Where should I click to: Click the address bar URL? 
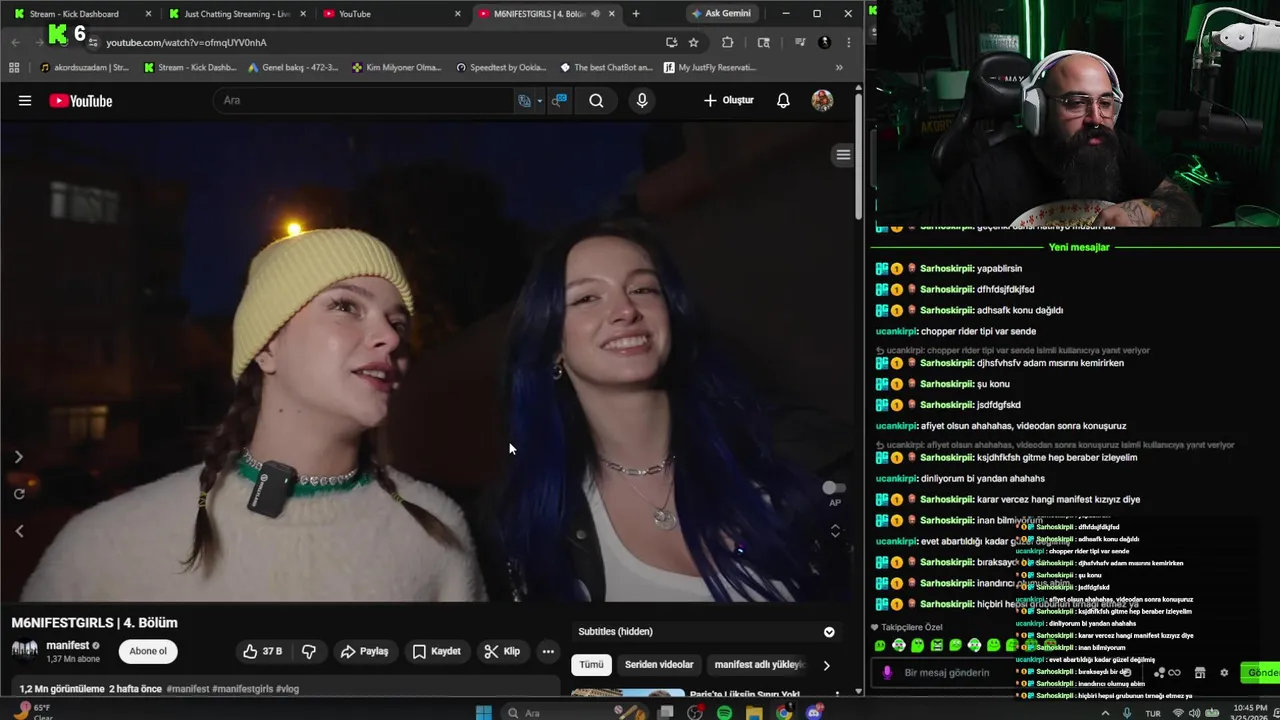point(187,43)
